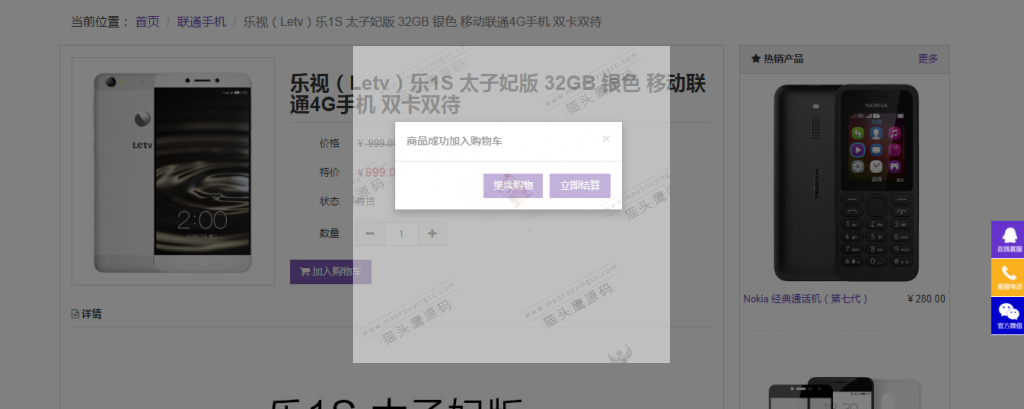Click the 官方微信 WeChat icon
Image resolution: width=1024 pixels, height=409 pixels.
pyautogui.click(x=1009, y=316)
